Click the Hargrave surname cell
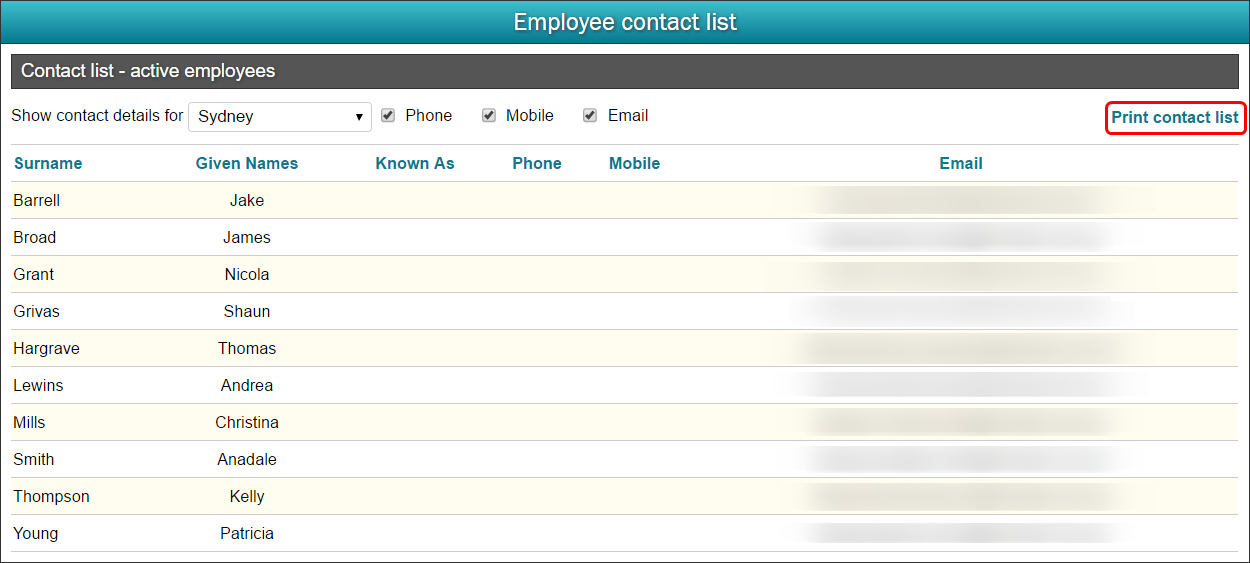1250x563 pixels. (x=47, y=348)
